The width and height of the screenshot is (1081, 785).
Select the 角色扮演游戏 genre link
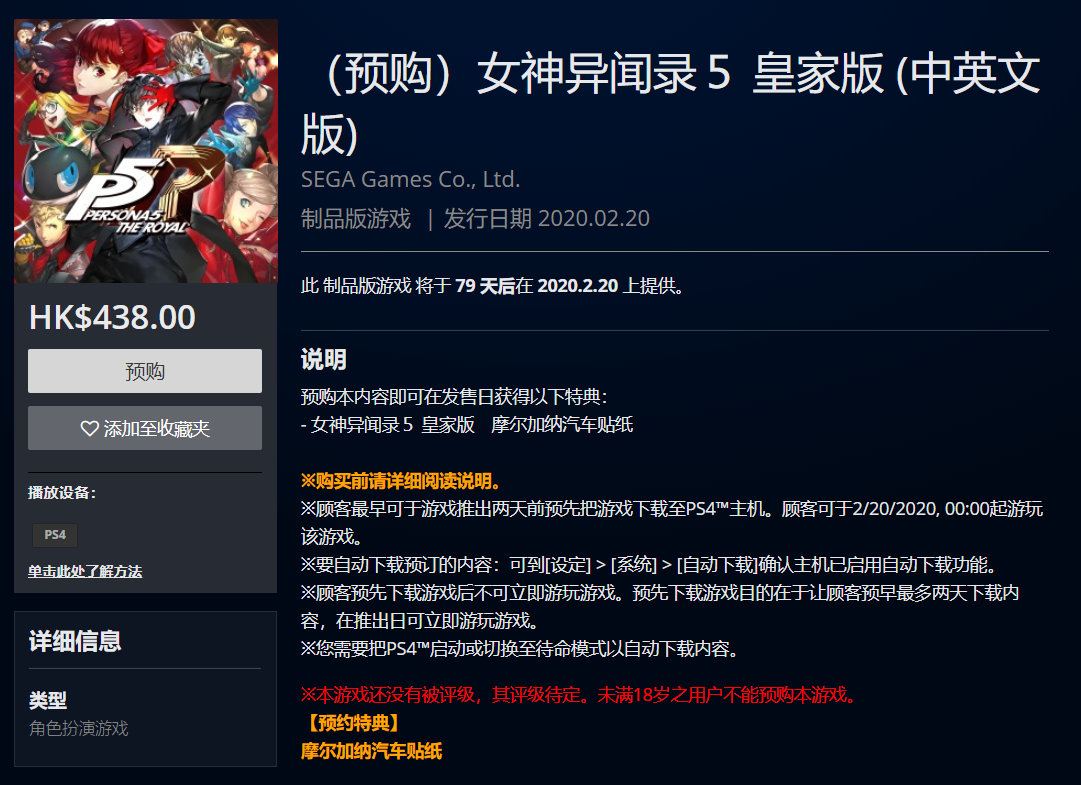point(79,728)
